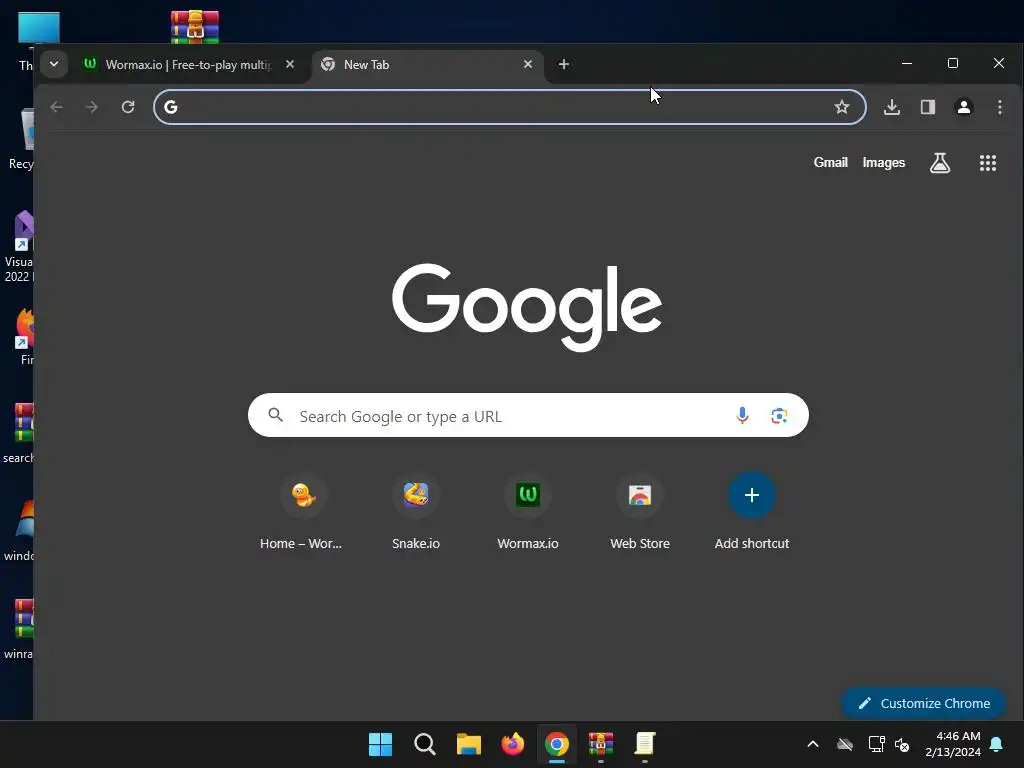Open taskbar Search
Viewport: 1024px width, 768px height.
click(424, 744)
